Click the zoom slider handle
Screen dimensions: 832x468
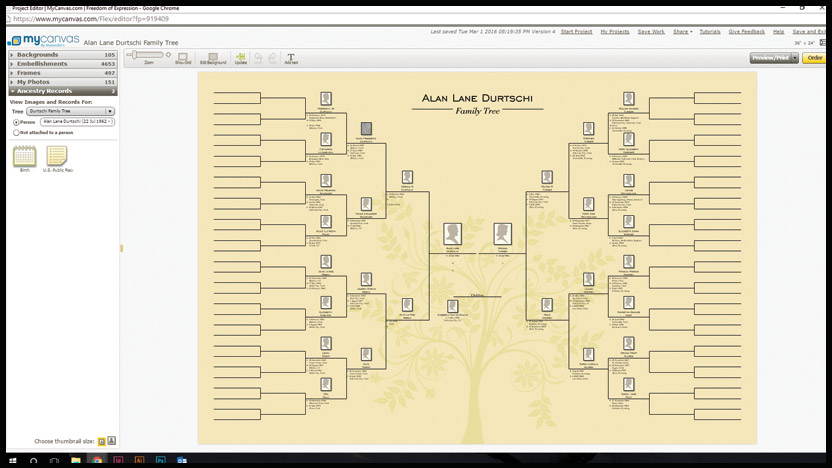[135, 55]
